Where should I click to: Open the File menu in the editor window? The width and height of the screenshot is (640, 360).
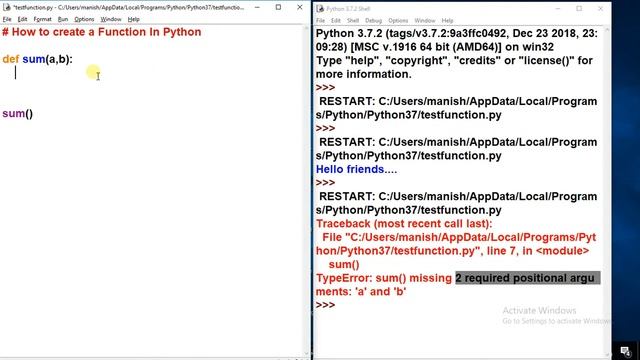pos(7,19)
